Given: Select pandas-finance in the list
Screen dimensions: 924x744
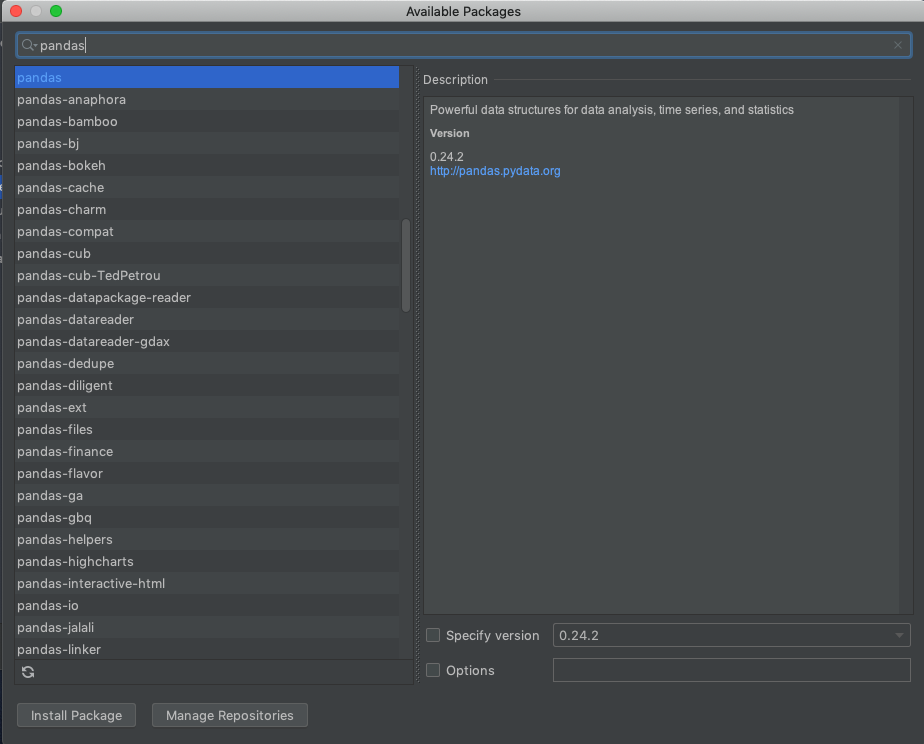Looking at the screenshot, I should coord(207,451).
